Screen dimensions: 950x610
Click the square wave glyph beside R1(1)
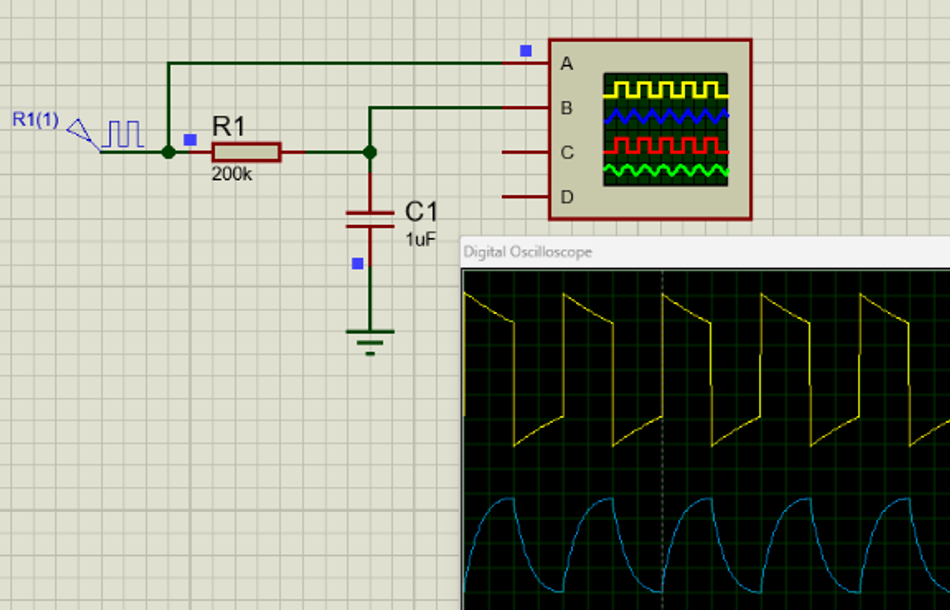(122, 131)
